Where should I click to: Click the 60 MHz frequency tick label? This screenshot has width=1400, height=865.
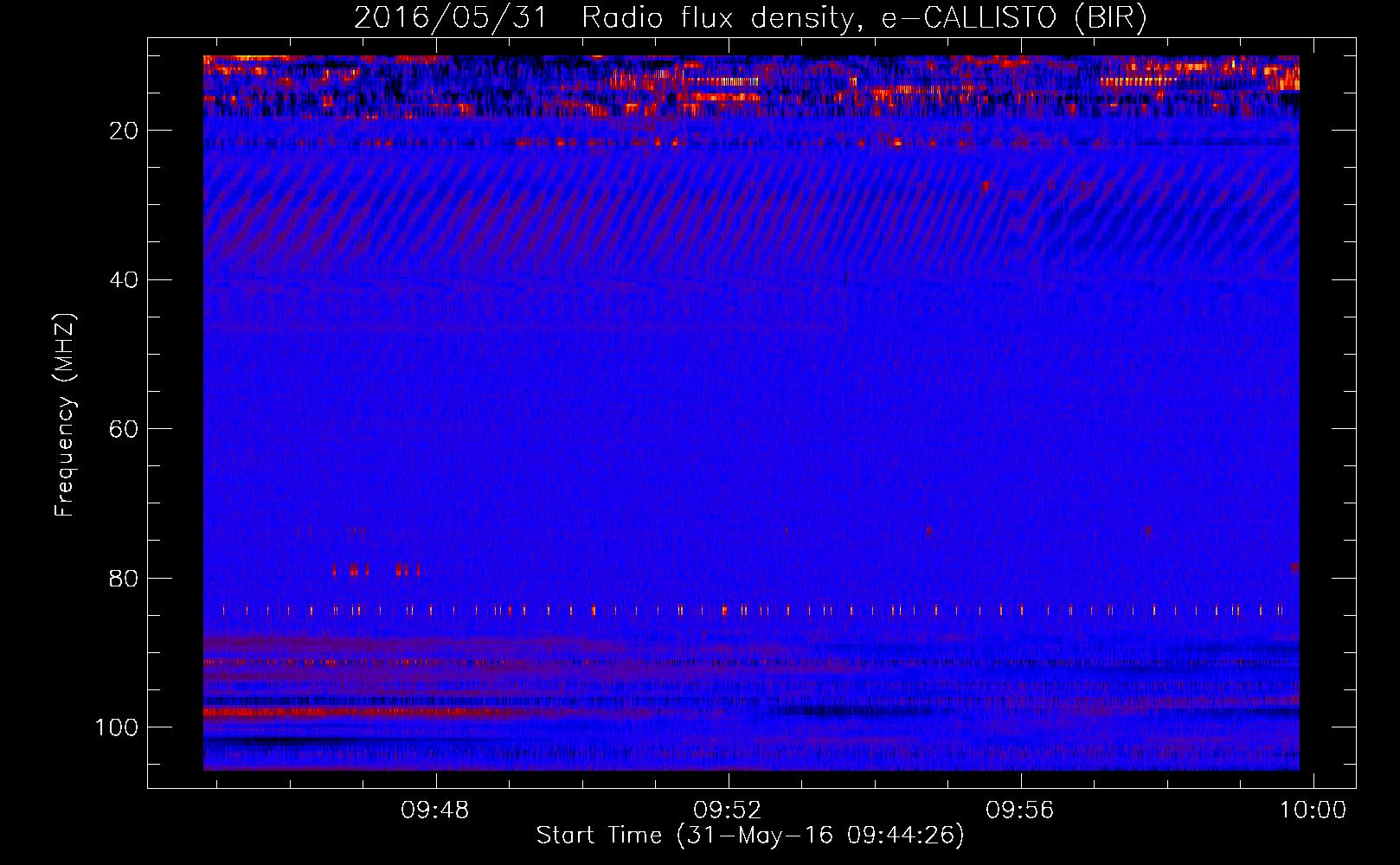[x=125, y=429]
